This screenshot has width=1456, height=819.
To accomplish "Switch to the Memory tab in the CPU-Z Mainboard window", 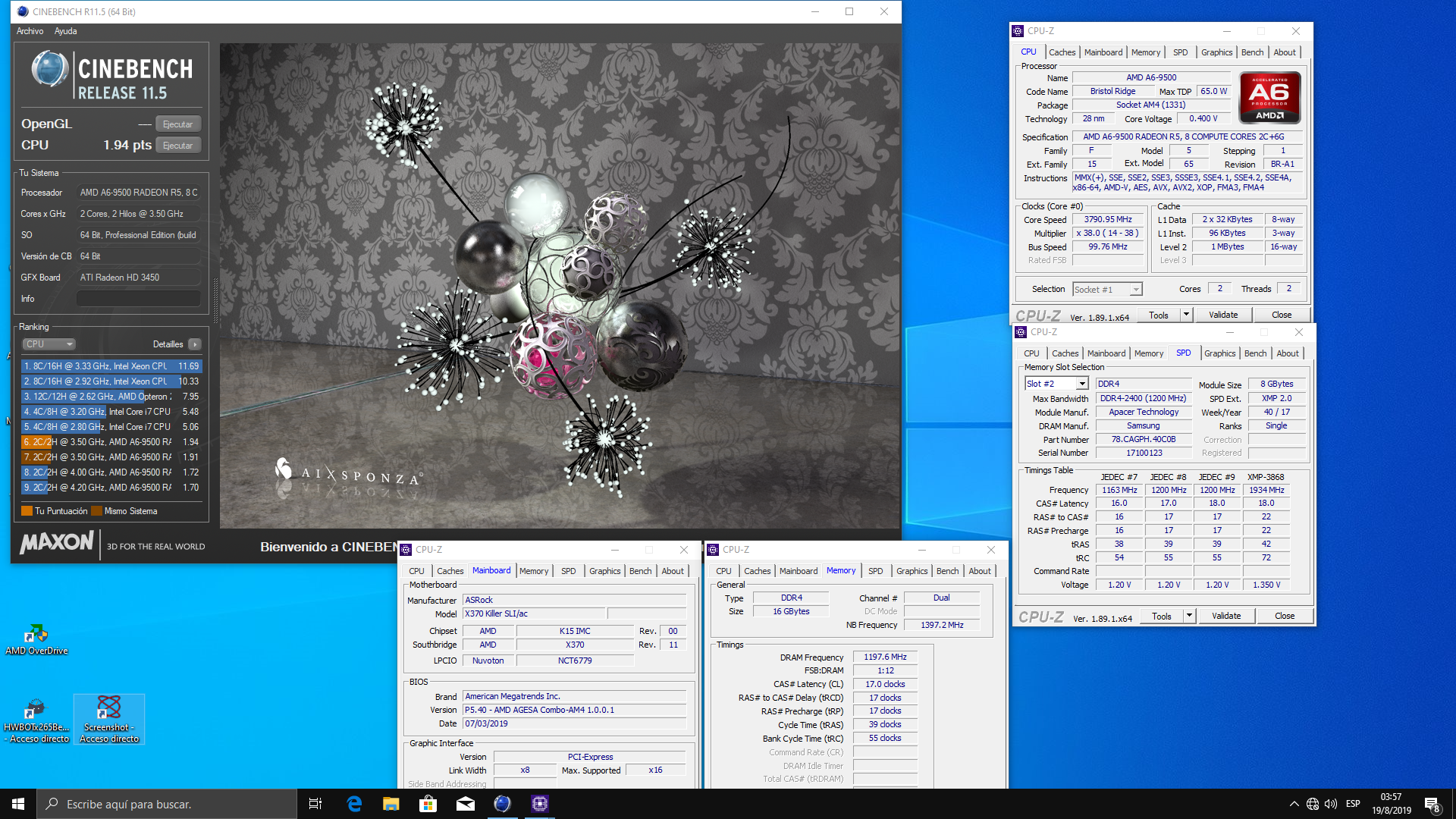I will pos(534,571).
